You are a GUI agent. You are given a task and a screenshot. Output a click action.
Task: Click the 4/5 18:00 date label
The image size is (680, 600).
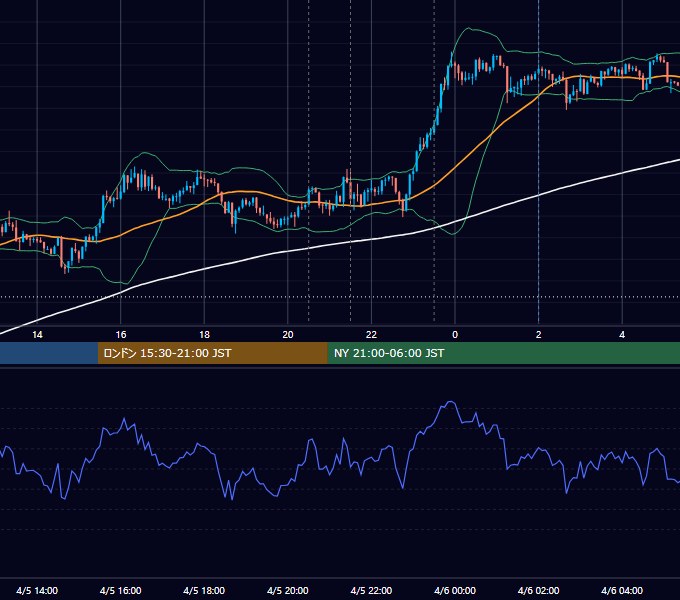(x=204, y=590)
